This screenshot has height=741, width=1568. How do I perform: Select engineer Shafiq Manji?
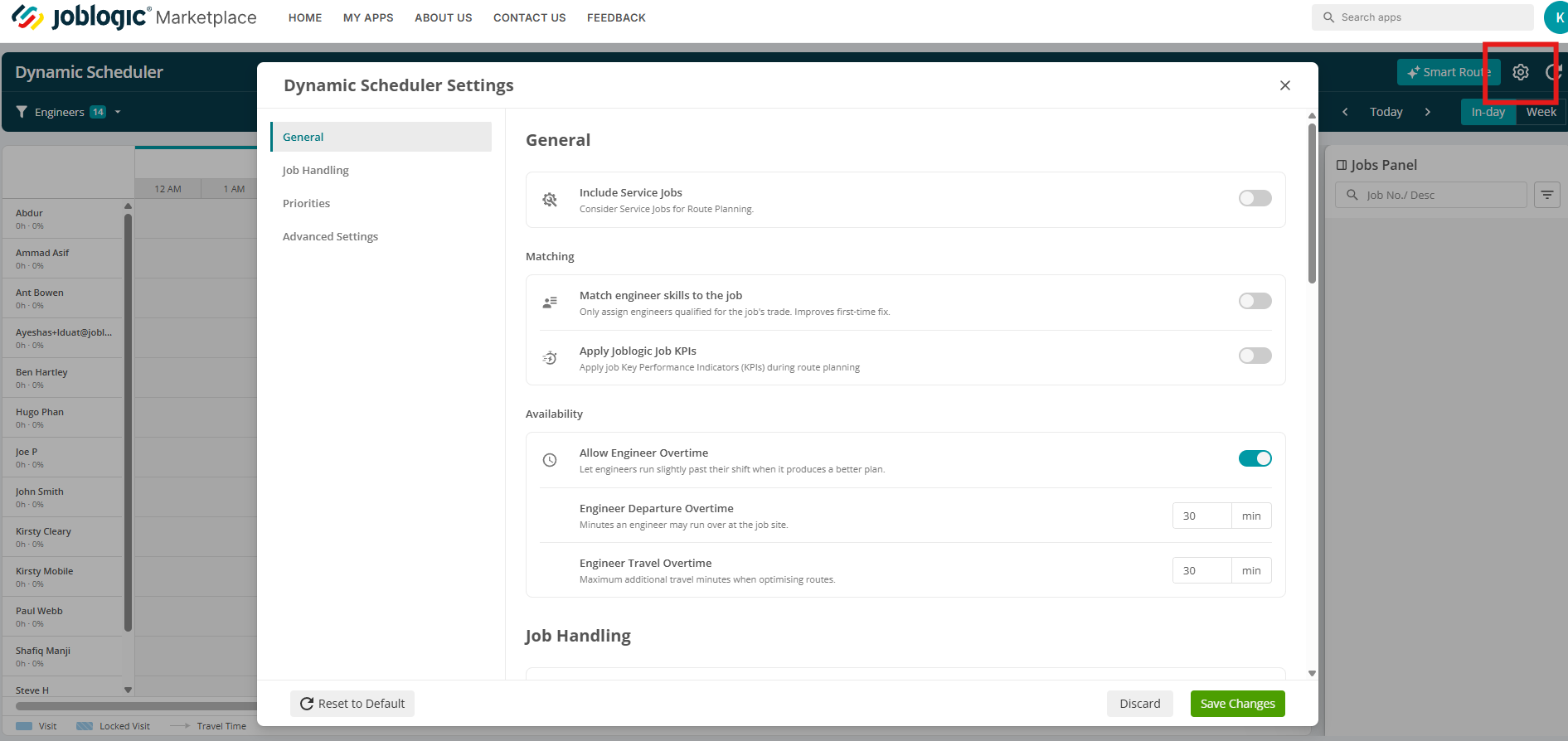62,656
